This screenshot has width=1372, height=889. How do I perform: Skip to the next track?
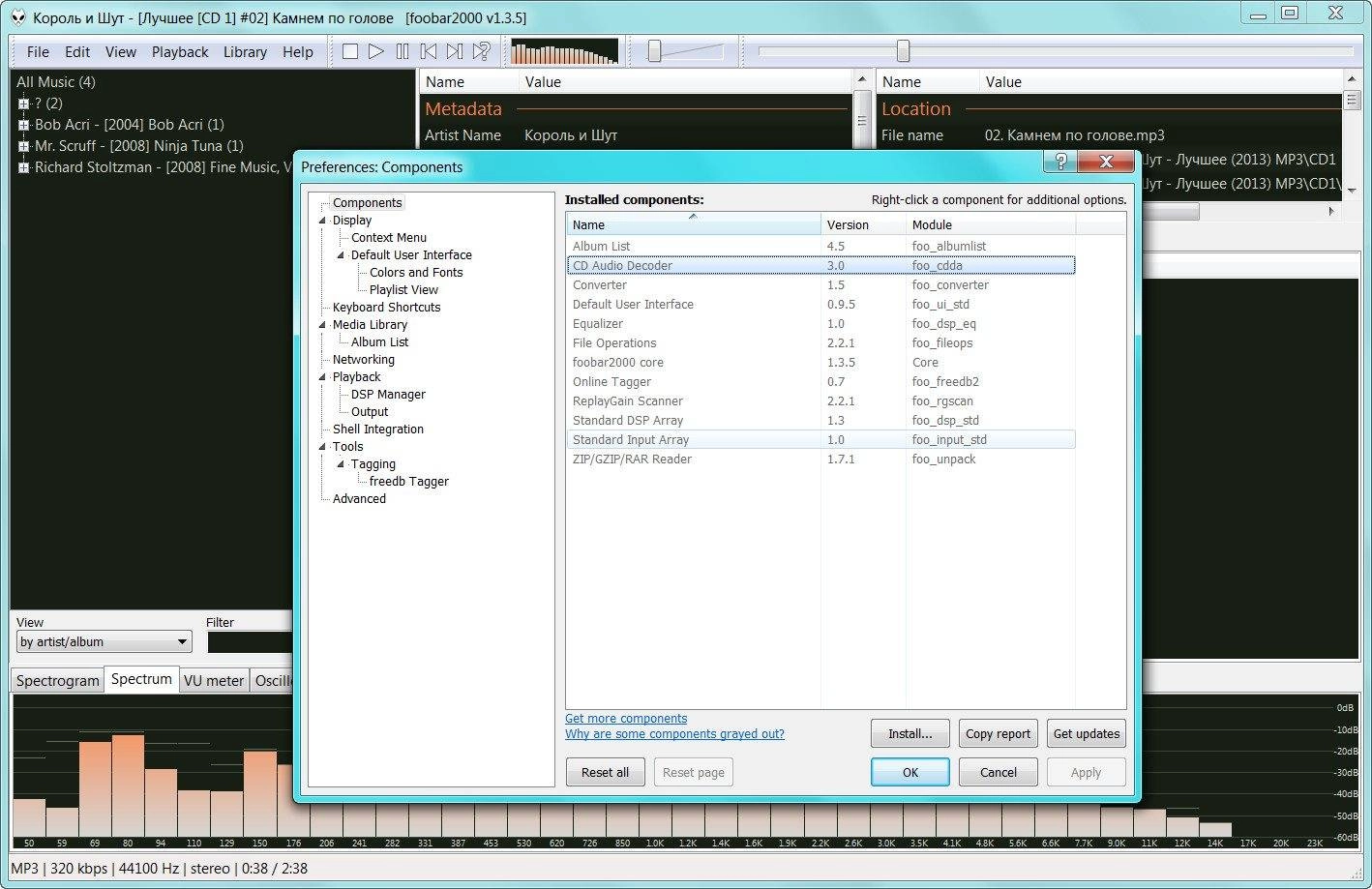(x=455, y=52)
